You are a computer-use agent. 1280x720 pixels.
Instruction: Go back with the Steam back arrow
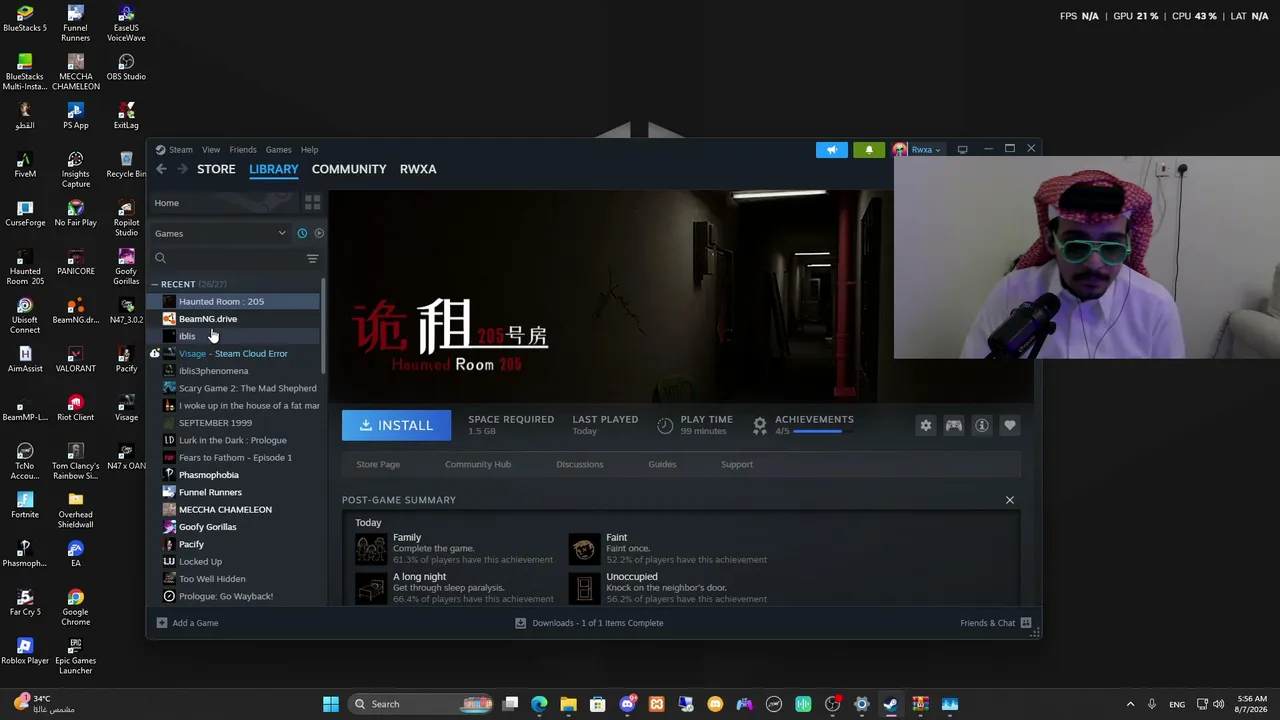[161, 169]
